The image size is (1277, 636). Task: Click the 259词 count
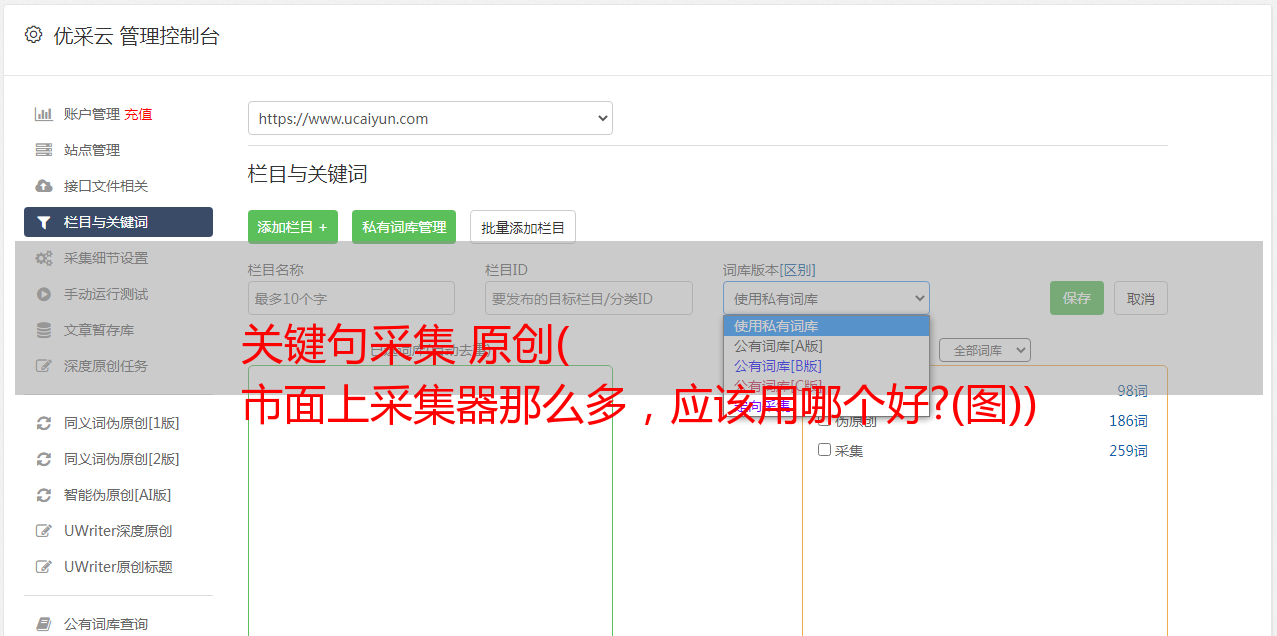click(x=1128, y=451)
